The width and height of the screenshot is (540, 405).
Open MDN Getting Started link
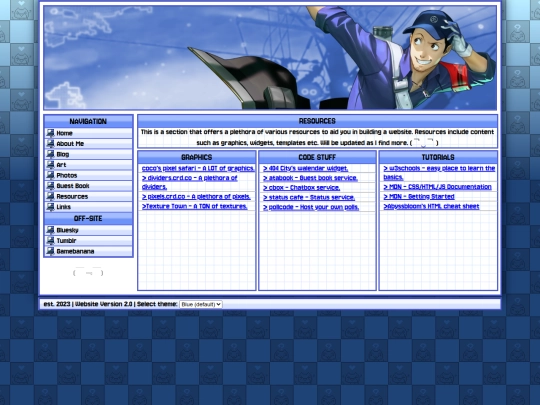[x=419, y=197]
